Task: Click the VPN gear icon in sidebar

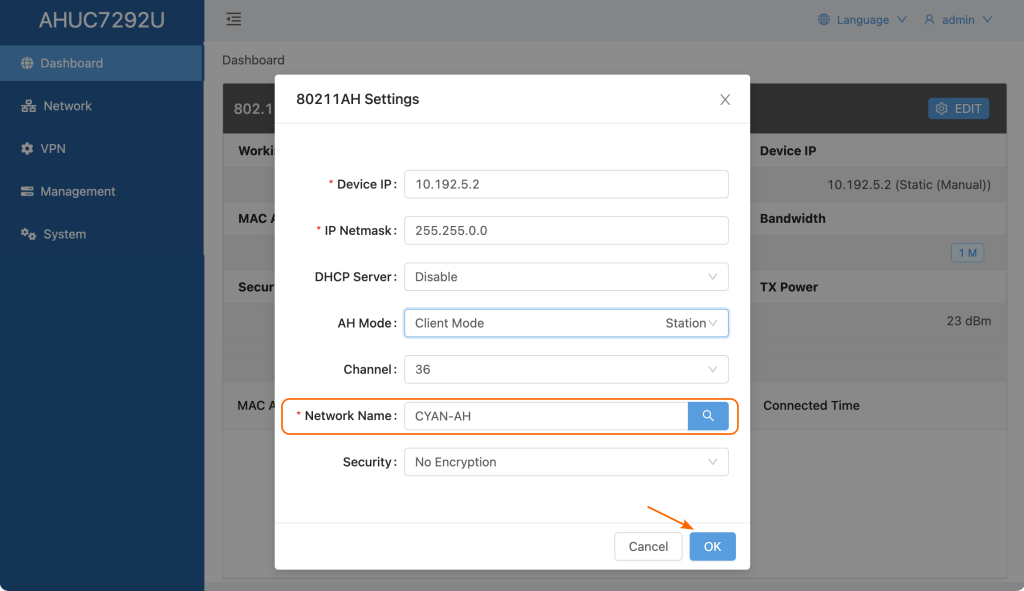Action: pyautogui.click(x=27, y=149)
